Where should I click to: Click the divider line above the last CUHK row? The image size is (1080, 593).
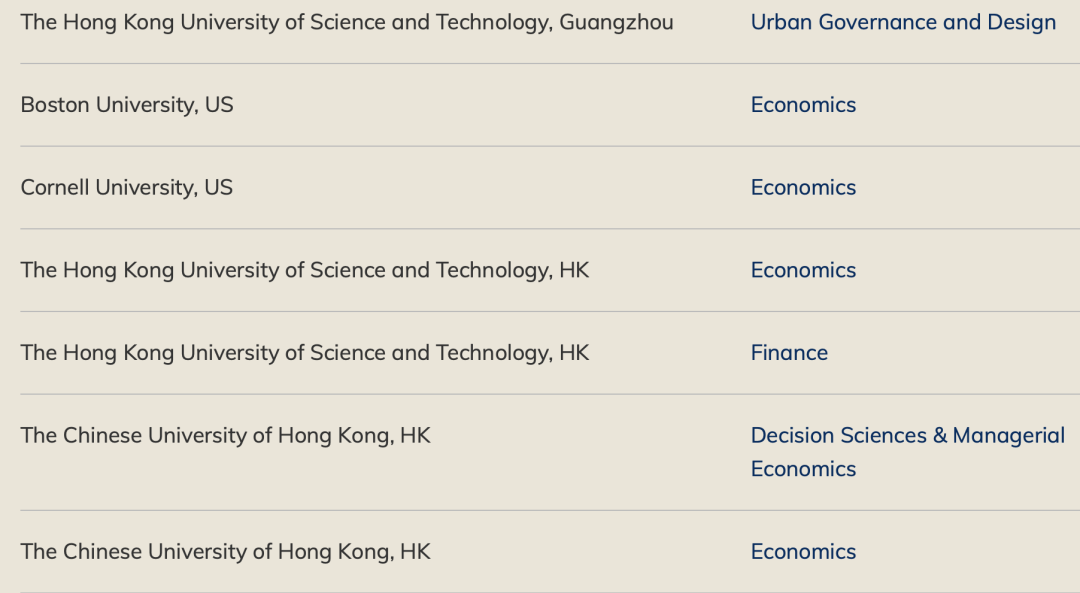pyautogui.click(x=550, y=510)
